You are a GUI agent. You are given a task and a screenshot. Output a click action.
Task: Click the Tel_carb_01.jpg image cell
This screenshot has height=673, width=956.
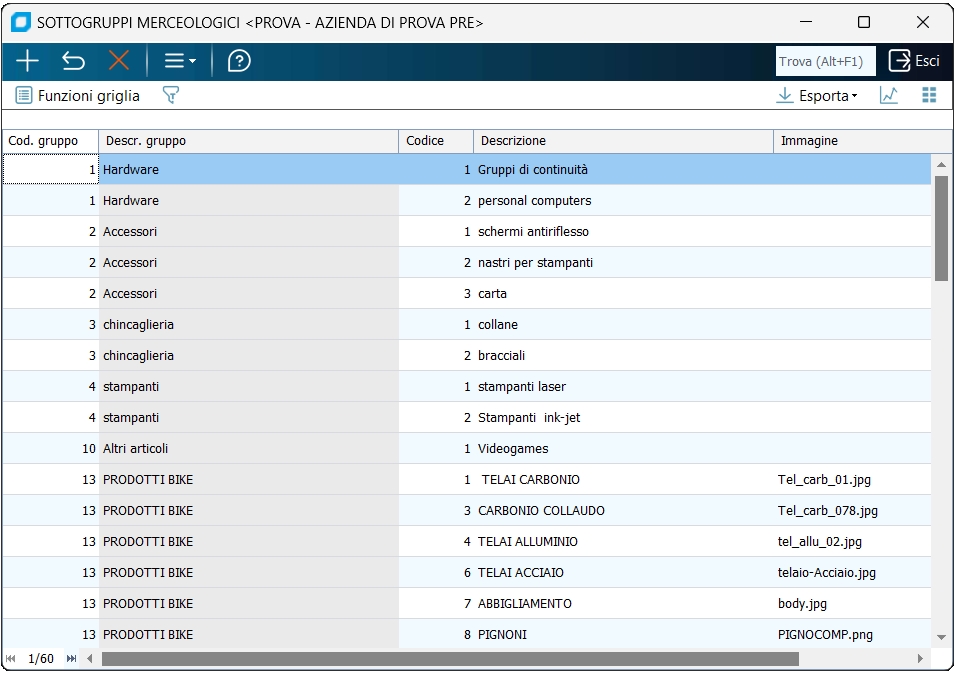click(x=852, y=480)
